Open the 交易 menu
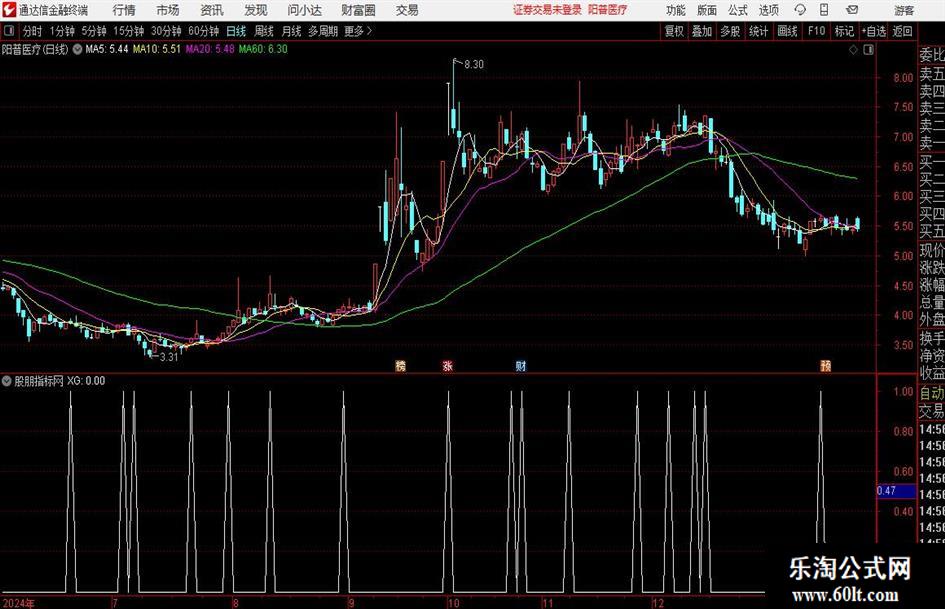This screenshot has width=945, height=609. pyautogui.click(x=407, y=10)
